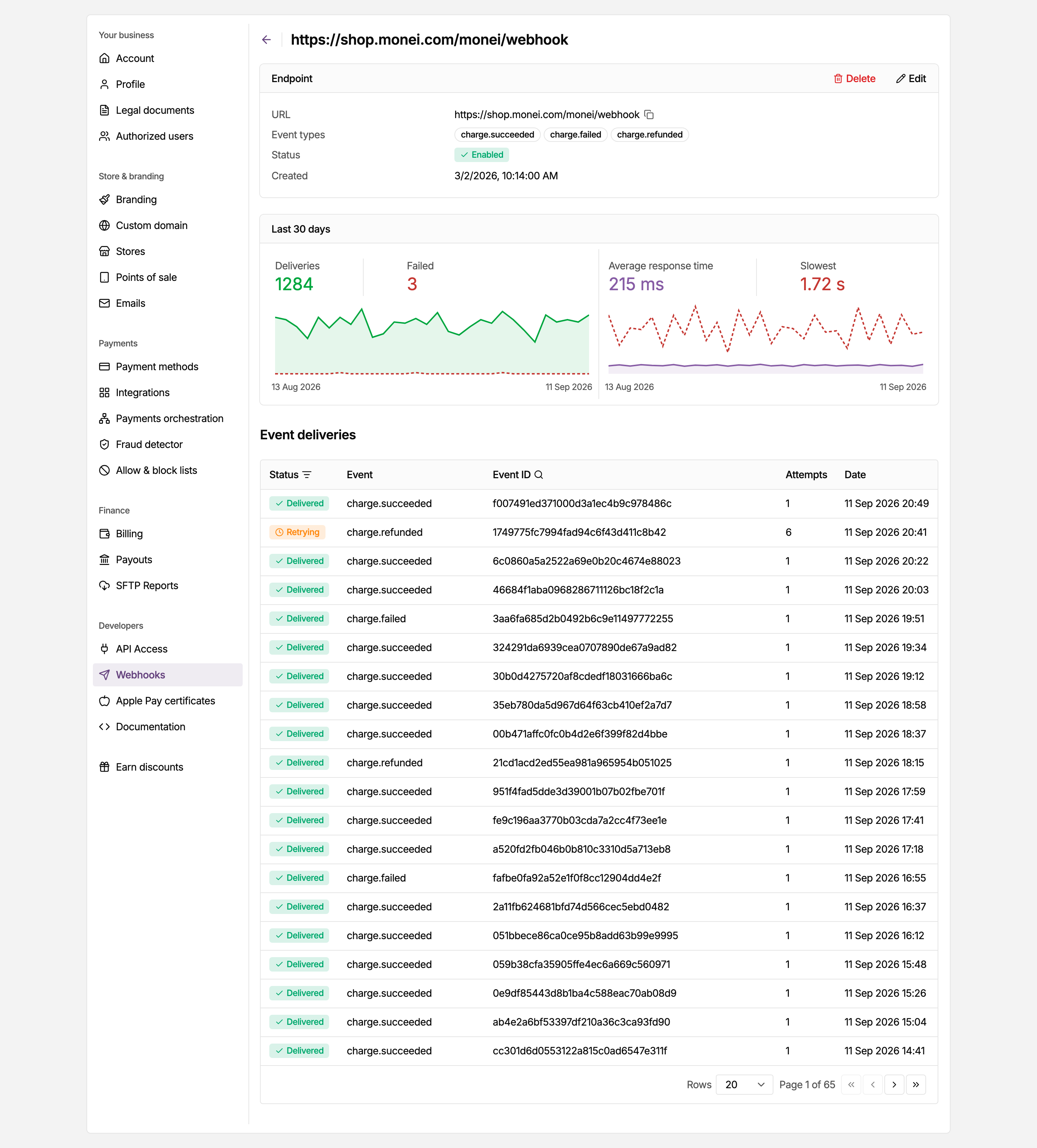This screenshot has height=1148, width=1037.
Task: Click the Enabled status badge
Action: pyautogui.click(x=482, y=155)
